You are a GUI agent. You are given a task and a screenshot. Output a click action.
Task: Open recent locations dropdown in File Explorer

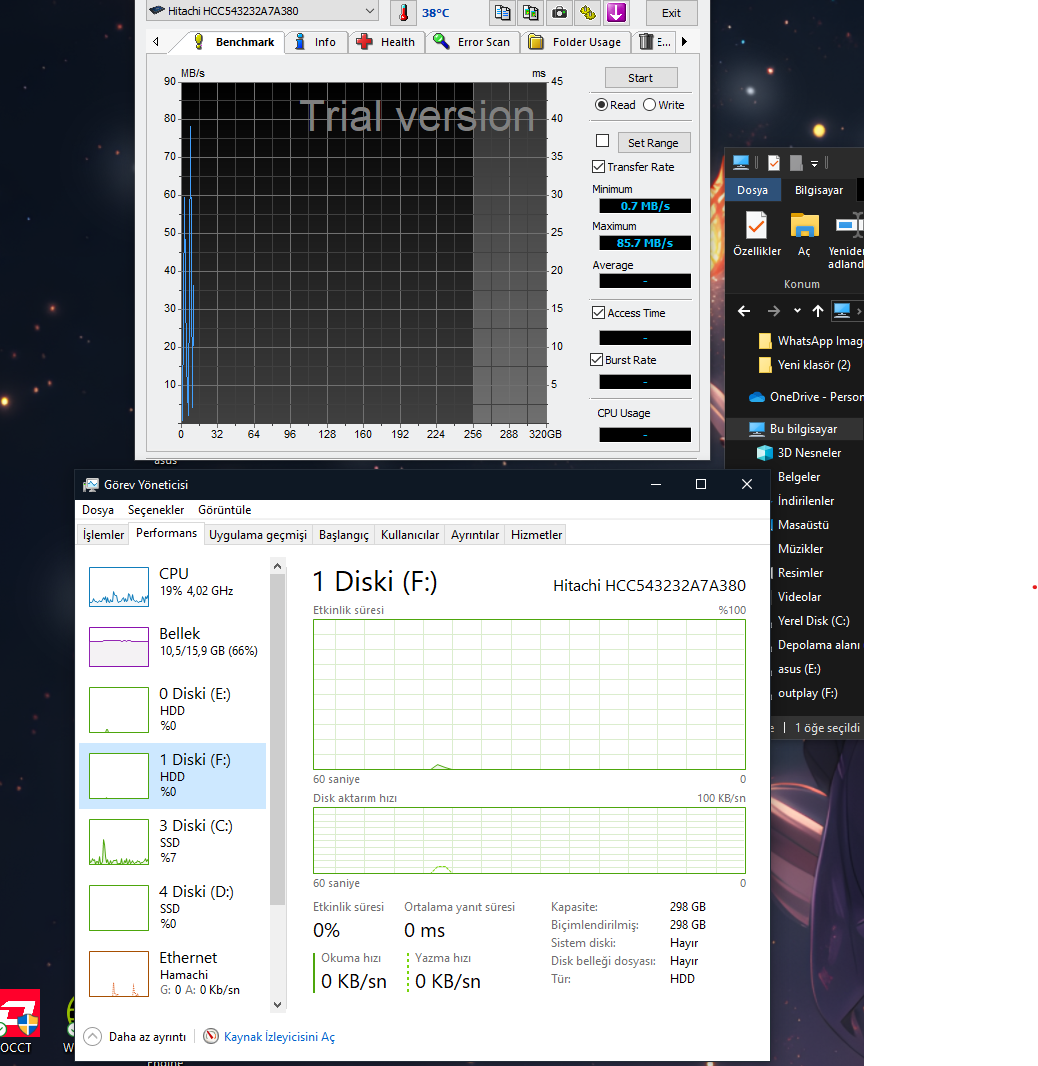tap(797, 311)
